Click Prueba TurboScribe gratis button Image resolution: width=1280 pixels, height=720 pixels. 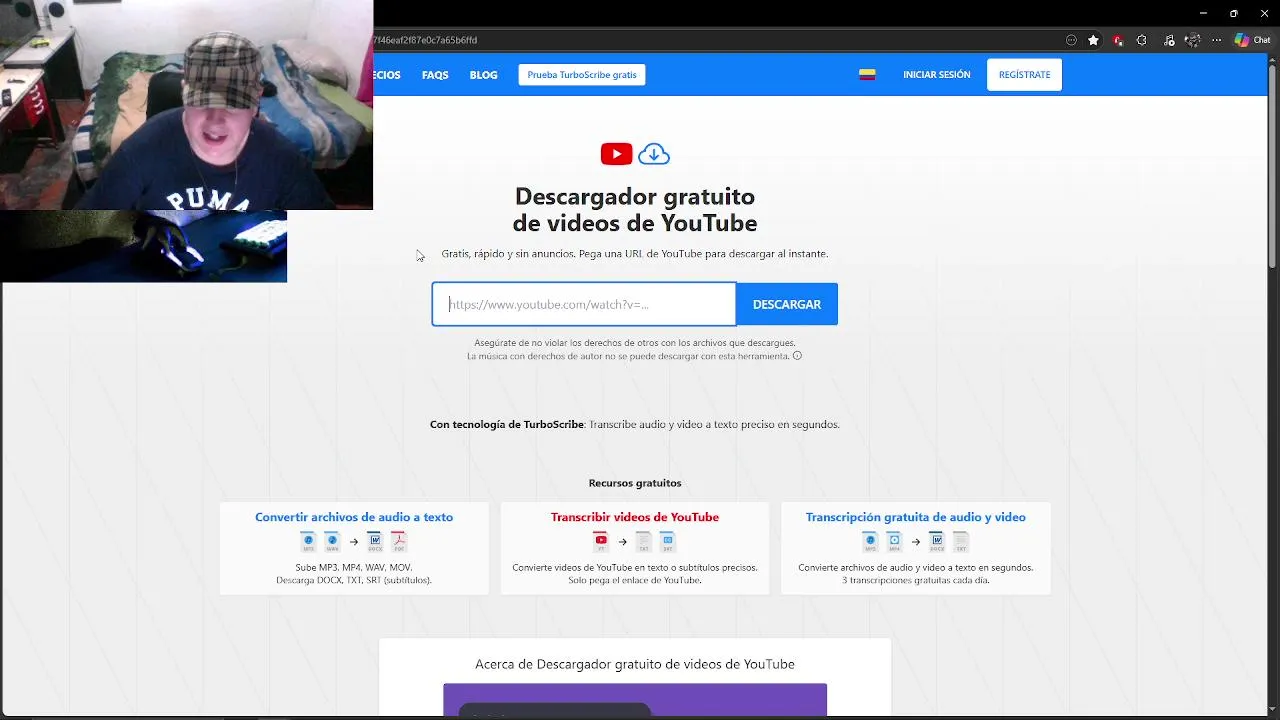click(x=582, y=75)
